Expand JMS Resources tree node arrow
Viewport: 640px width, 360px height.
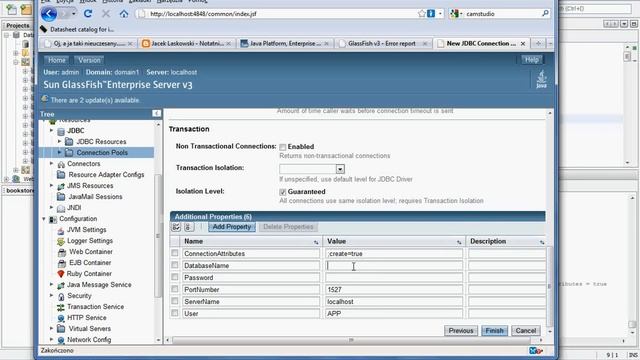[51, 185]
